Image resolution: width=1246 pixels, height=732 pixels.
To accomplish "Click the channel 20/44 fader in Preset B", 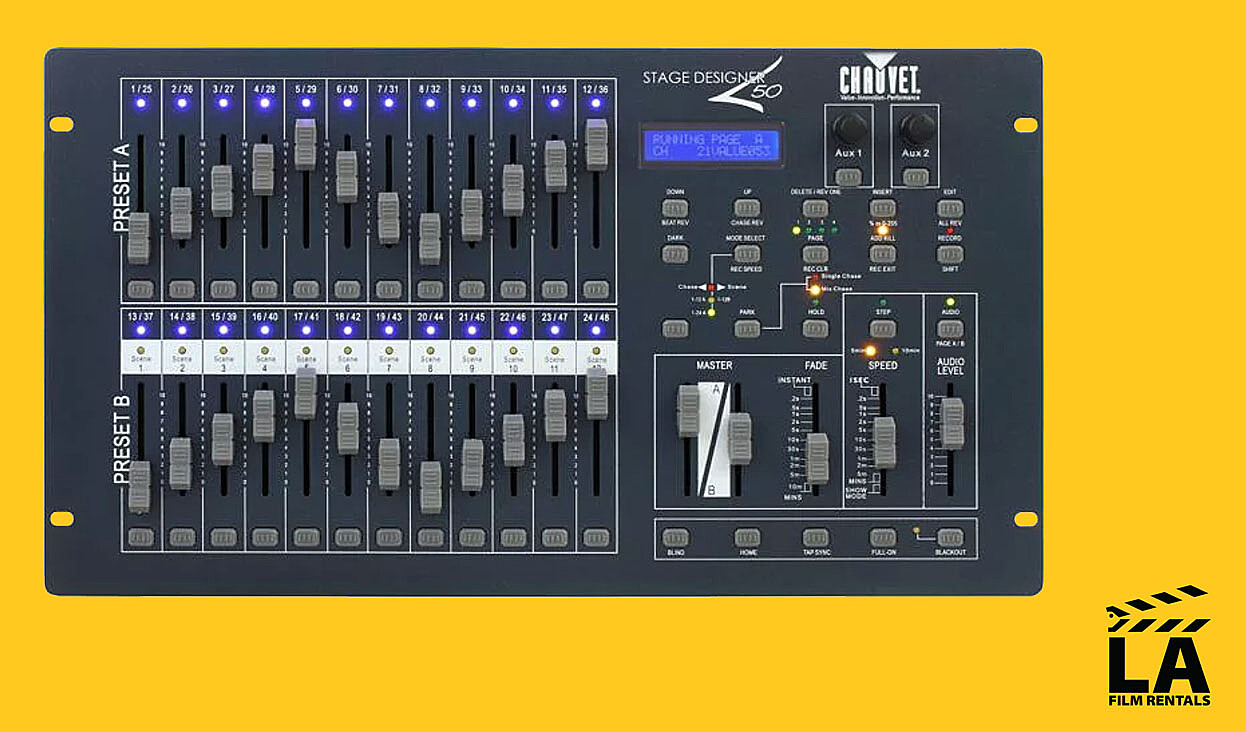I will pyautogui.click(x=430, y=486).
